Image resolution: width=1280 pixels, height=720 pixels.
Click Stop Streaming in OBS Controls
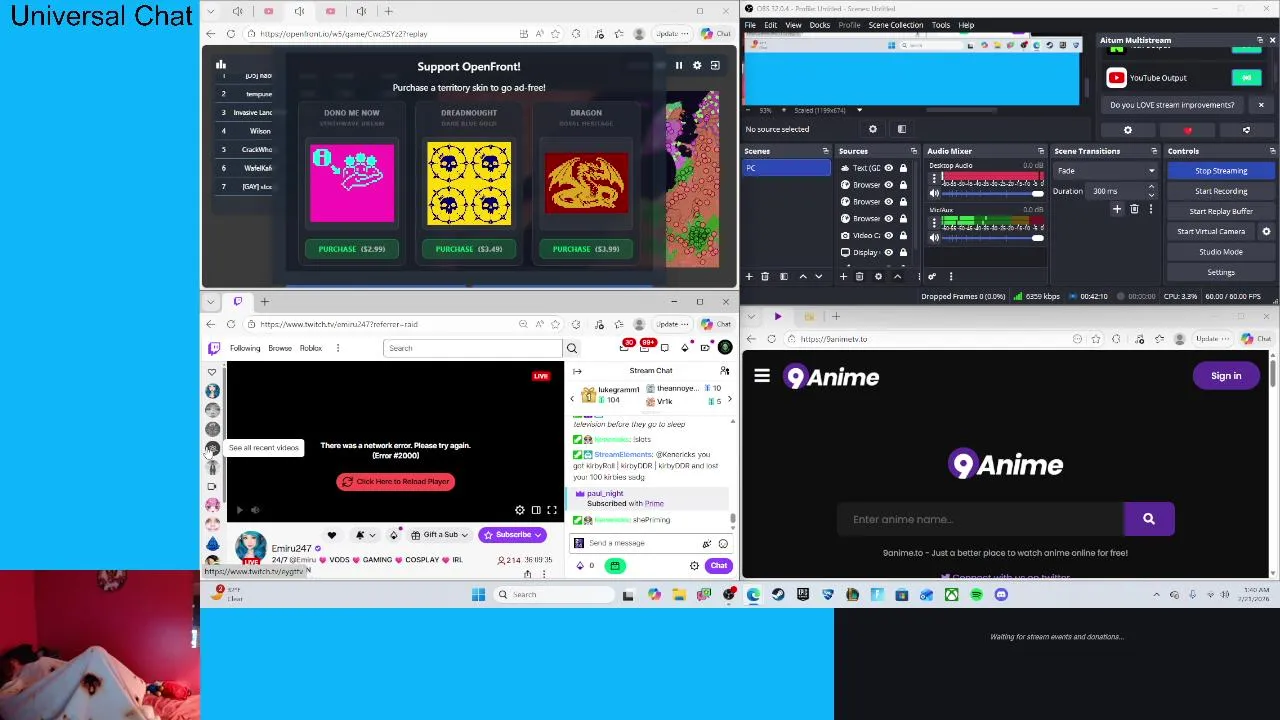point(1221,171)
